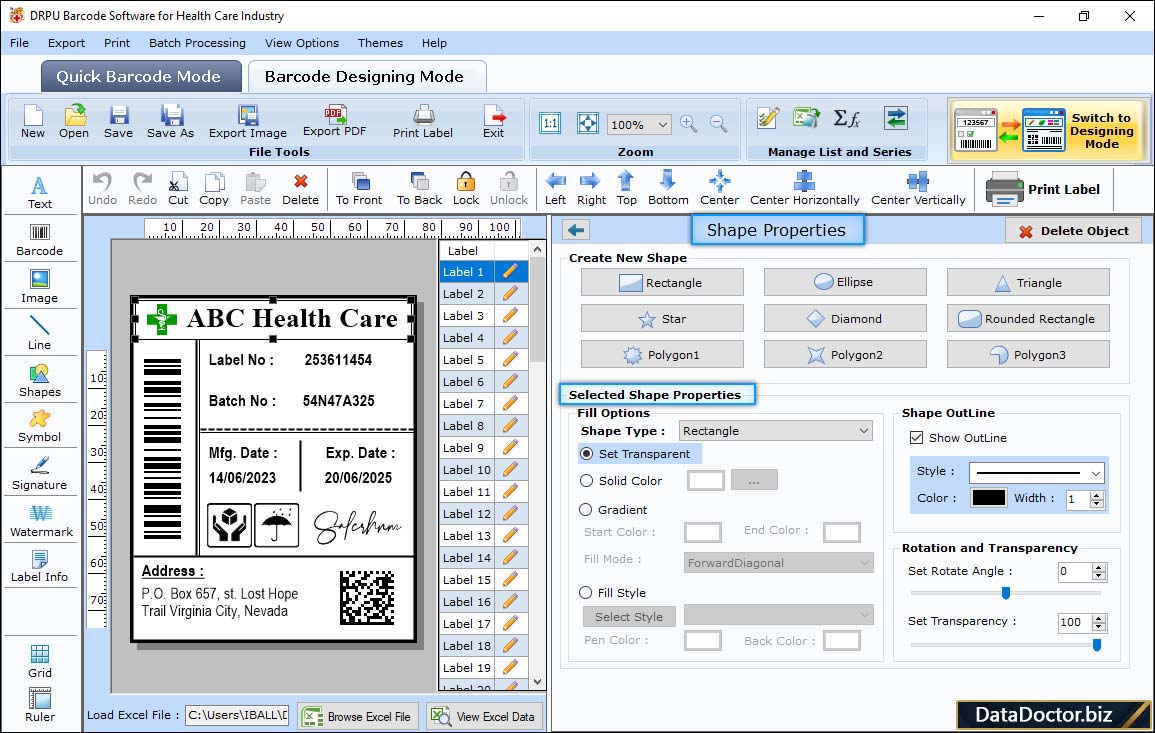Open the File menu

click(19, 43)
